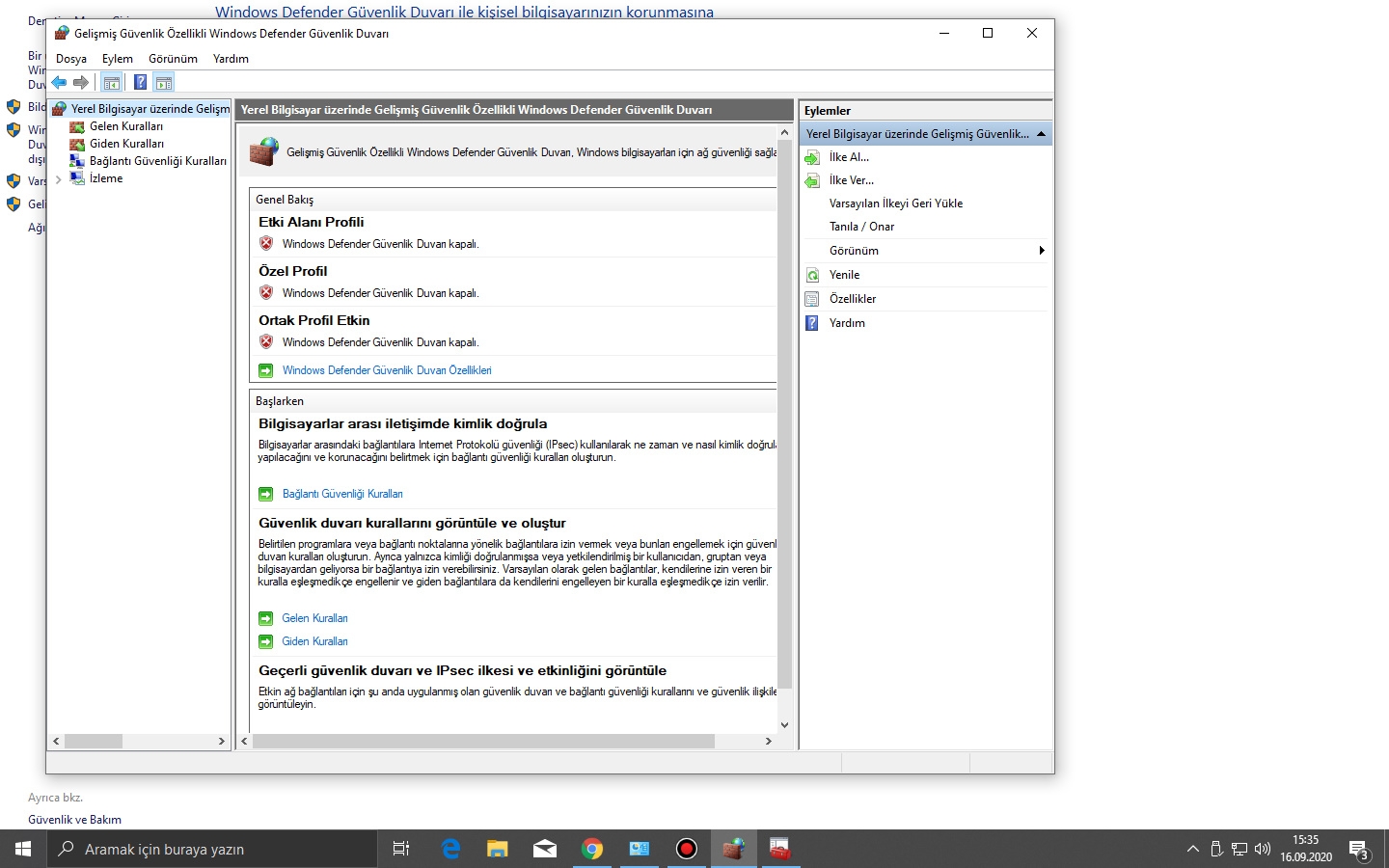Select the İzleme node in the tree
Viewport: 1389px width, 868px height.
[x=105, y=178]
